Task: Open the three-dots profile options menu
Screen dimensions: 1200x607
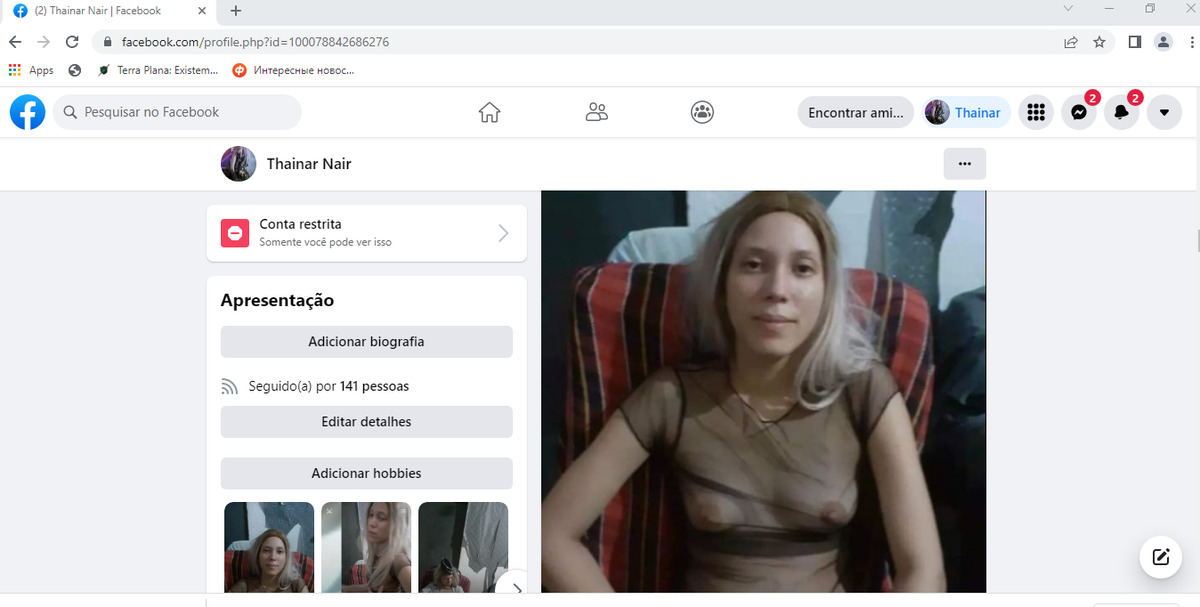Action: tap(964, 164)
